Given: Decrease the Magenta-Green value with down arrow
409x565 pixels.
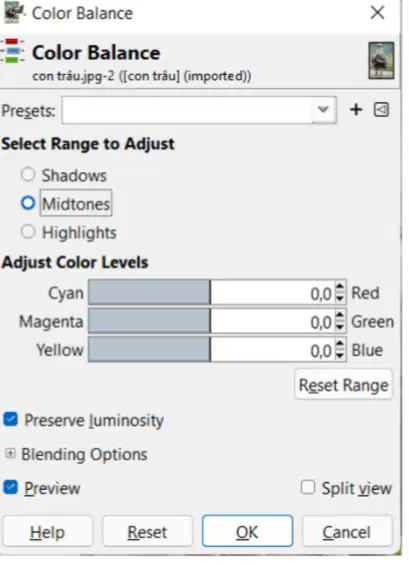Looking at the screenshot, I should [339, 327].
